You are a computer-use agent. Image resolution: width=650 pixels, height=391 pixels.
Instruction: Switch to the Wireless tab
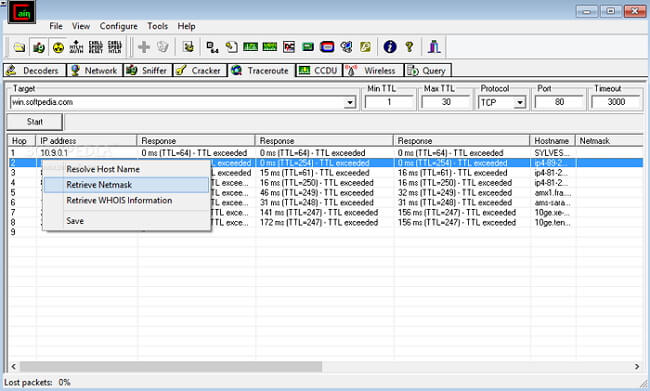pyautogui.click(x=373, y=70)
